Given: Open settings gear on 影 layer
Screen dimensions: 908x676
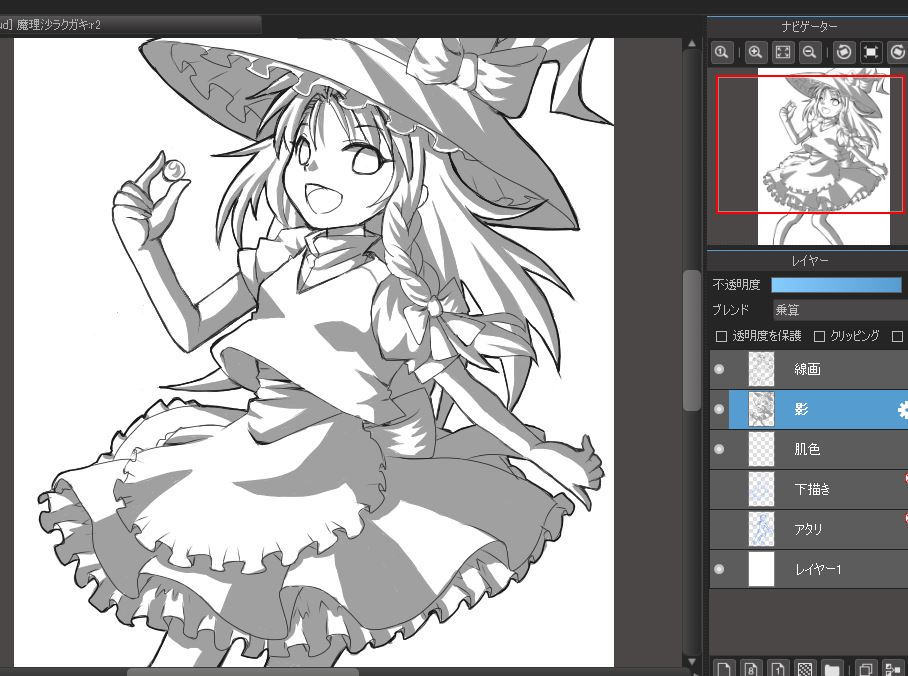Looking at the screenshot, I should [903, 410].
